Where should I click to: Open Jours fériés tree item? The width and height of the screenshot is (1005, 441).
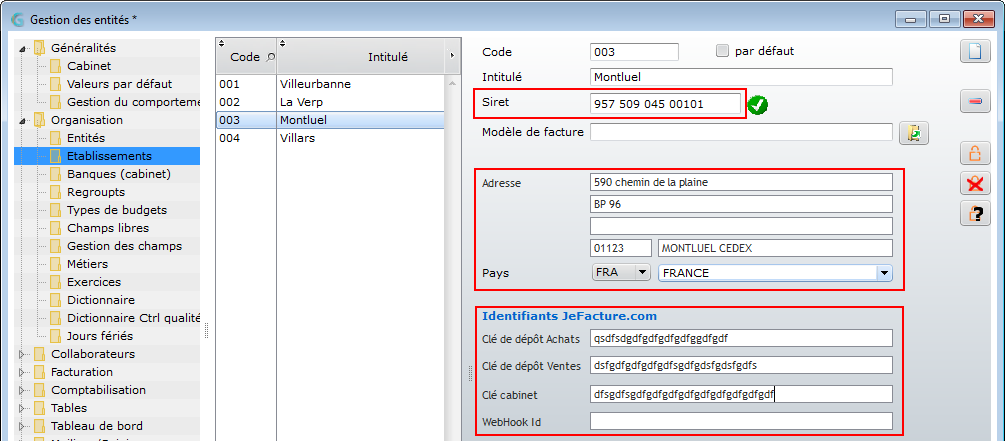[x=100, y=336]
